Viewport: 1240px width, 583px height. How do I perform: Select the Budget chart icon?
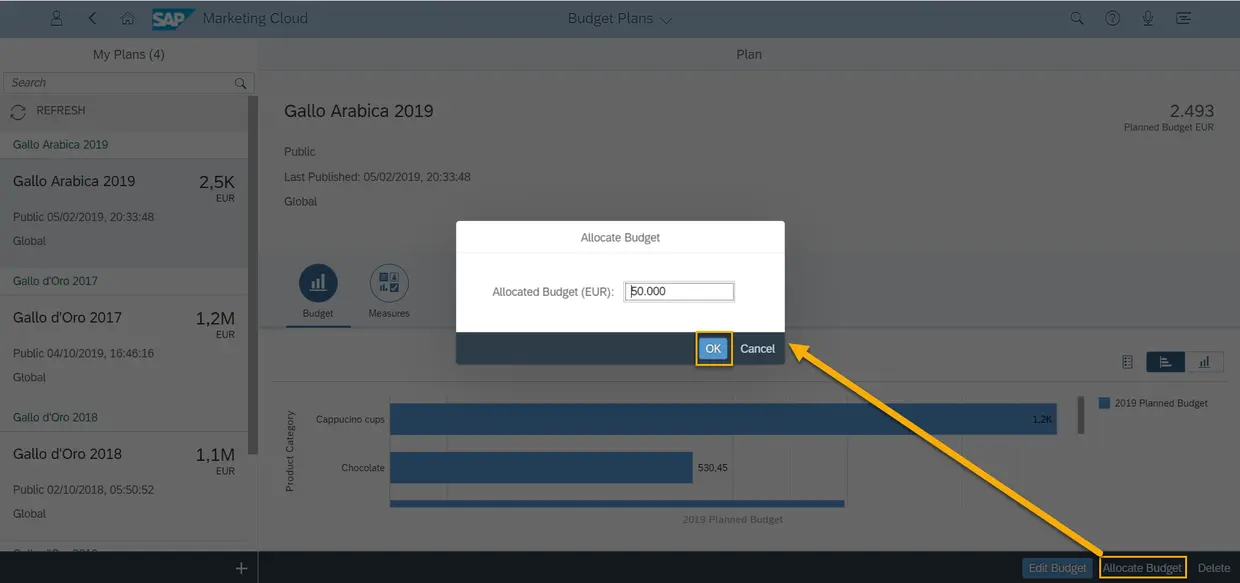coord(318,284)
